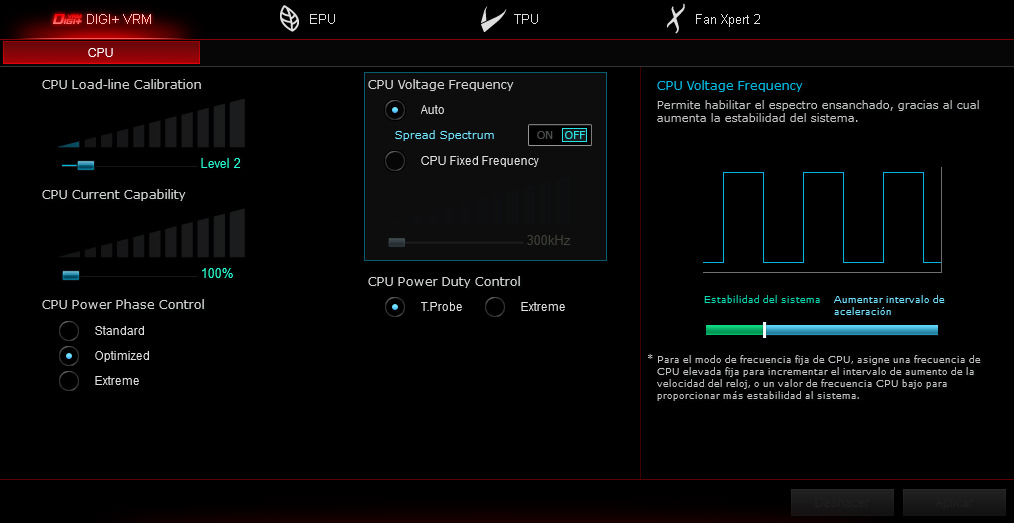Viewport: 1014px width, 523px height.
Task: Select T.Probe for CPU Power Duty Control
Action: 395,307
